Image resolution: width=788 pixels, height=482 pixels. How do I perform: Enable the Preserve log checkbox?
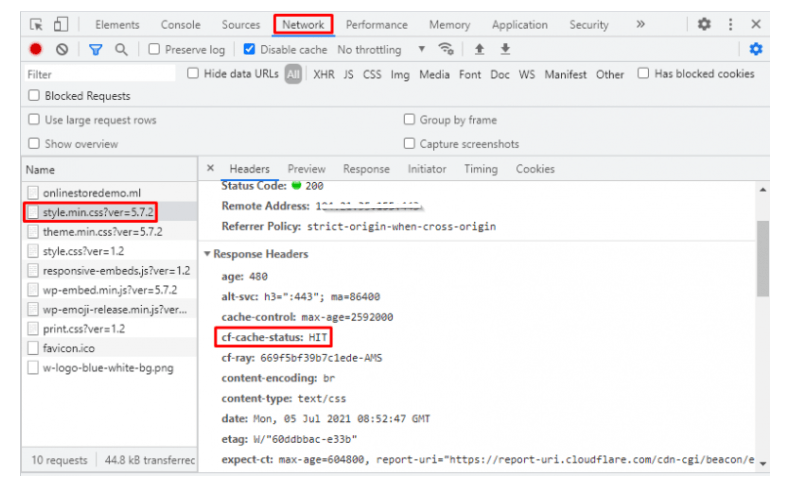pyautogui.click(x=155, y=49)
